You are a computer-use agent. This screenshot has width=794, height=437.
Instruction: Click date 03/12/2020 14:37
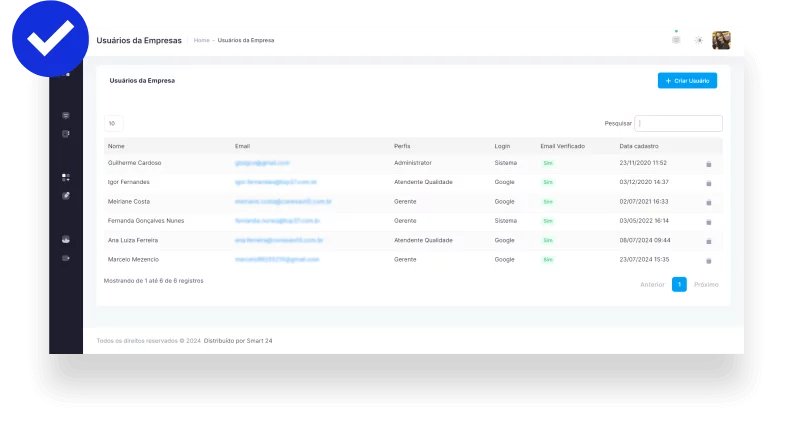point(644,182)
